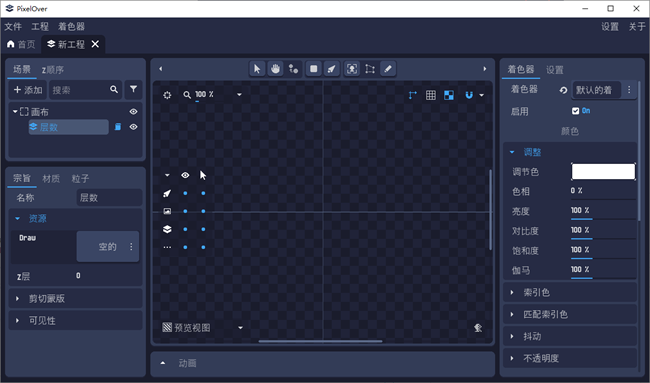Open canvas settings gear icon
This screenshot has width=650, height=383.
tap(167, 95)
